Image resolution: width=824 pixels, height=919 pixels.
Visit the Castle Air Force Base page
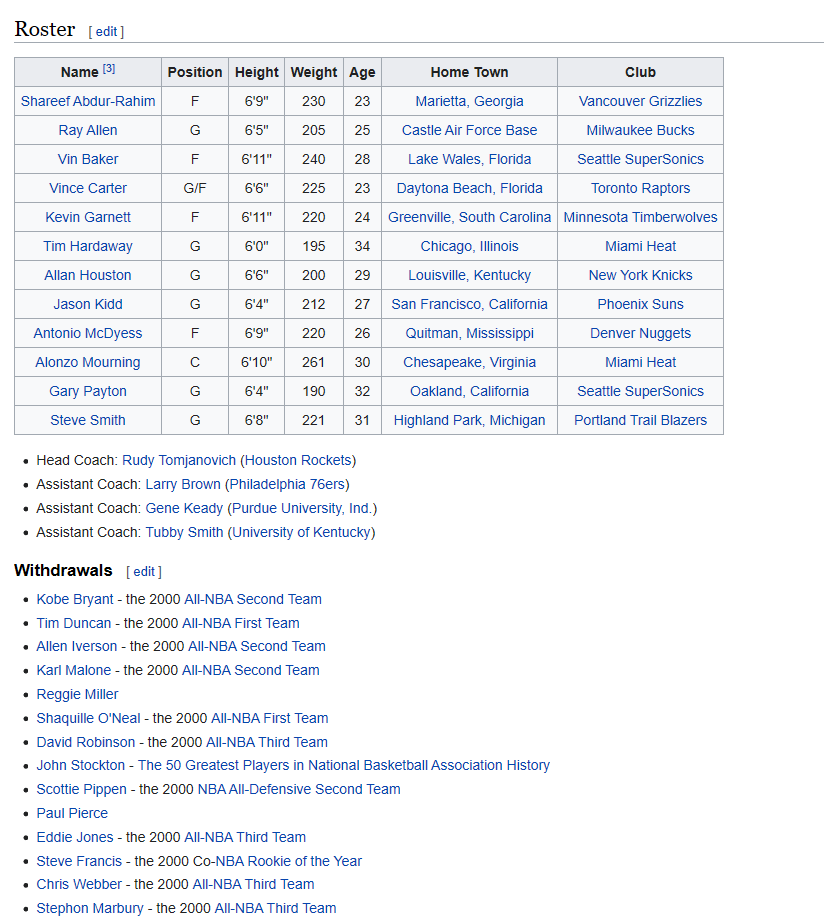tap(469, 130)
